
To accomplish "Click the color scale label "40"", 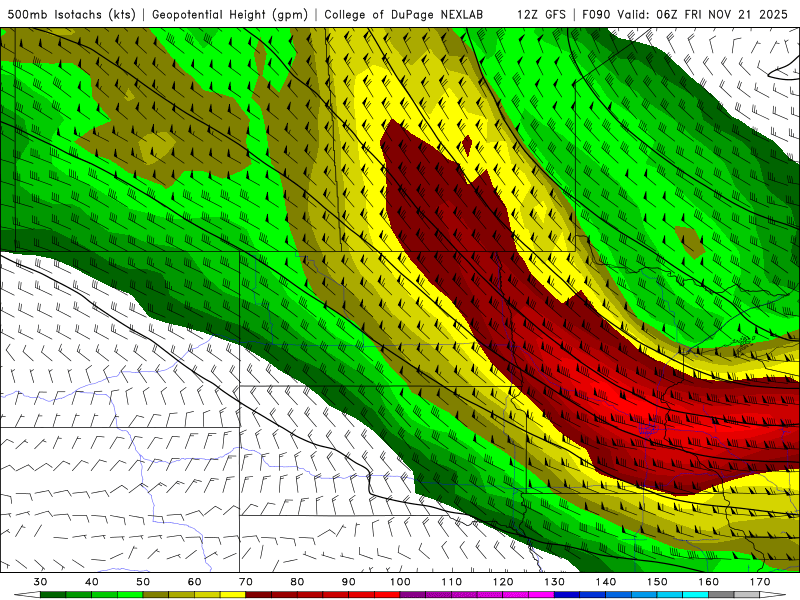I will 91,582.
